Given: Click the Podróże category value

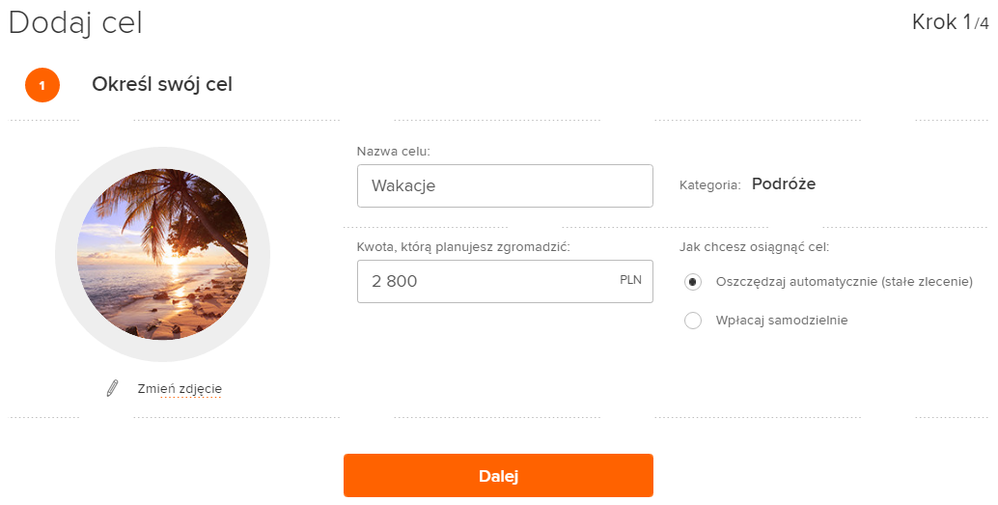Looking at the screenshot, I should pos(784,184).
